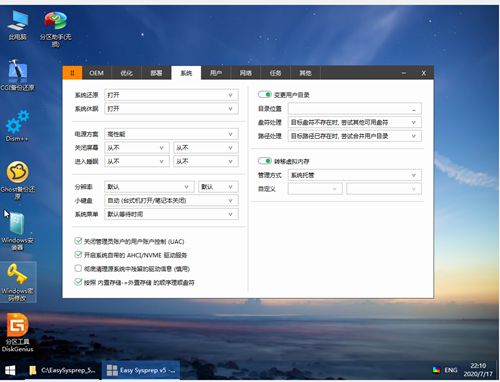This screenshot has width=500, height=382.
Task: Open the 此电脑 desktop icon
Action: pyautogui.click(x=18, y=25)
